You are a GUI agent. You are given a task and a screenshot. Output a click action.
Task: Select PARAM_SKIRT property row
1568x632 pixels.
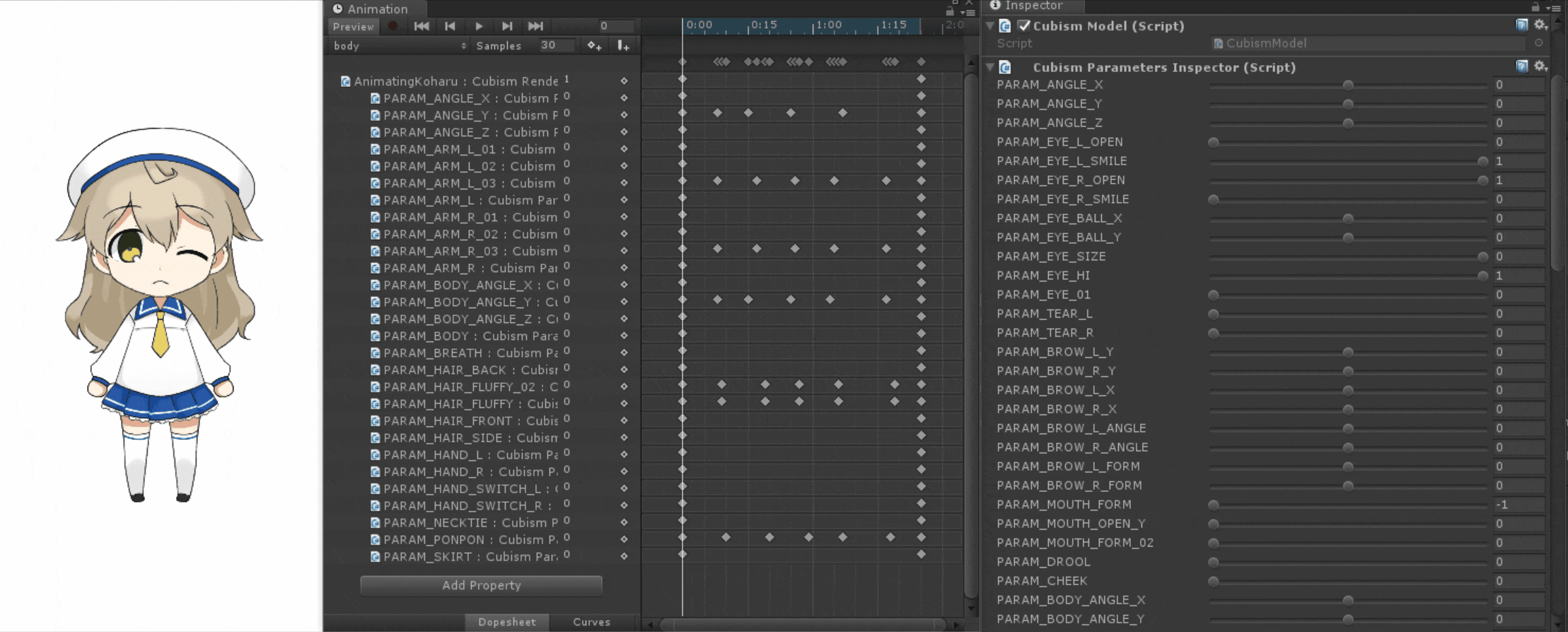click(482, 556)
